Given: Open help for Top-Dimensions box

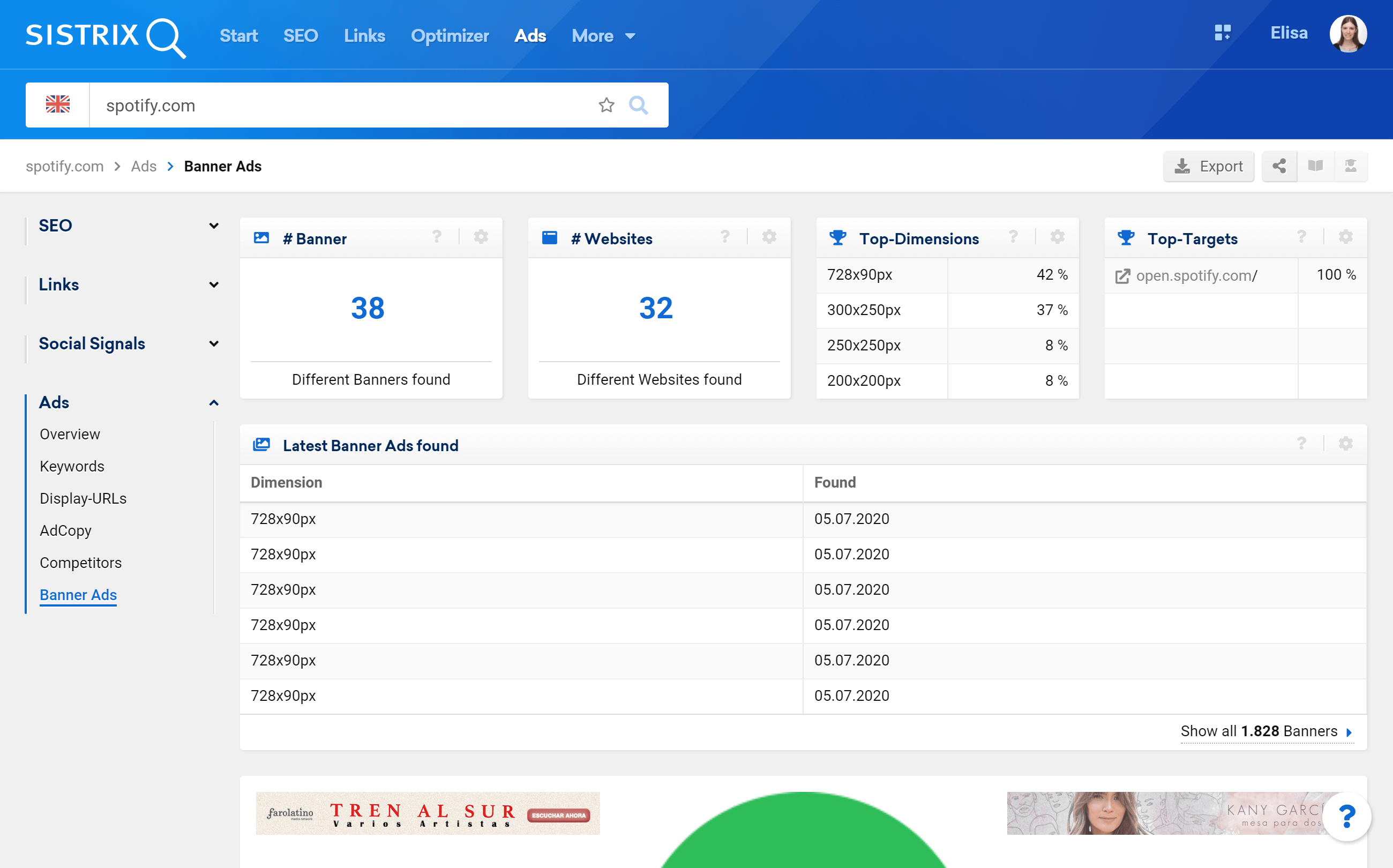Looking at the screenshot, I should [x=1013, y=236].
